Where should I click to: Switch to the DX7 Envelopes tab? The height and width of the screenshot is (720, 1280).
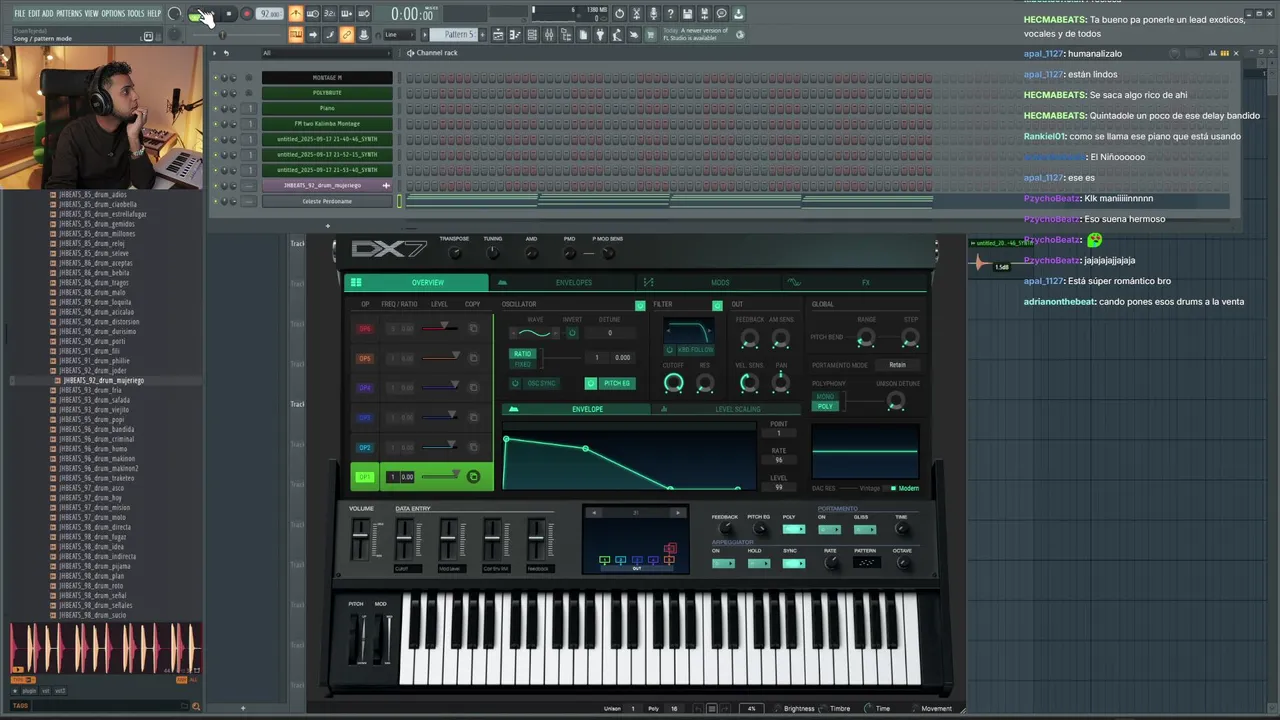tap(561, 283)
